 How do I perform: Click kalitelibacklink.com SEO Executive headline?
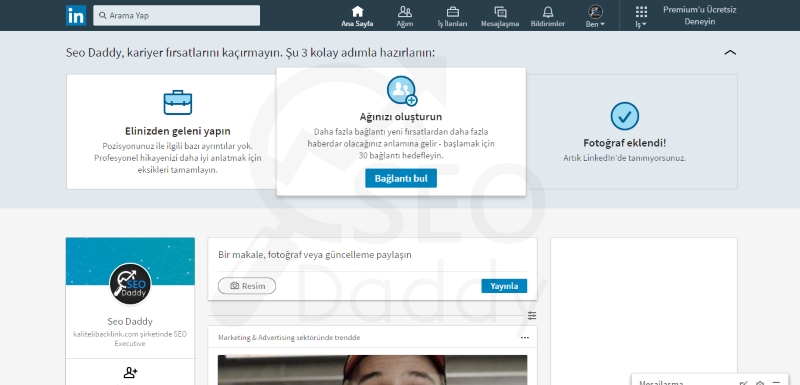pyautogui.click(x=130, y=339)
